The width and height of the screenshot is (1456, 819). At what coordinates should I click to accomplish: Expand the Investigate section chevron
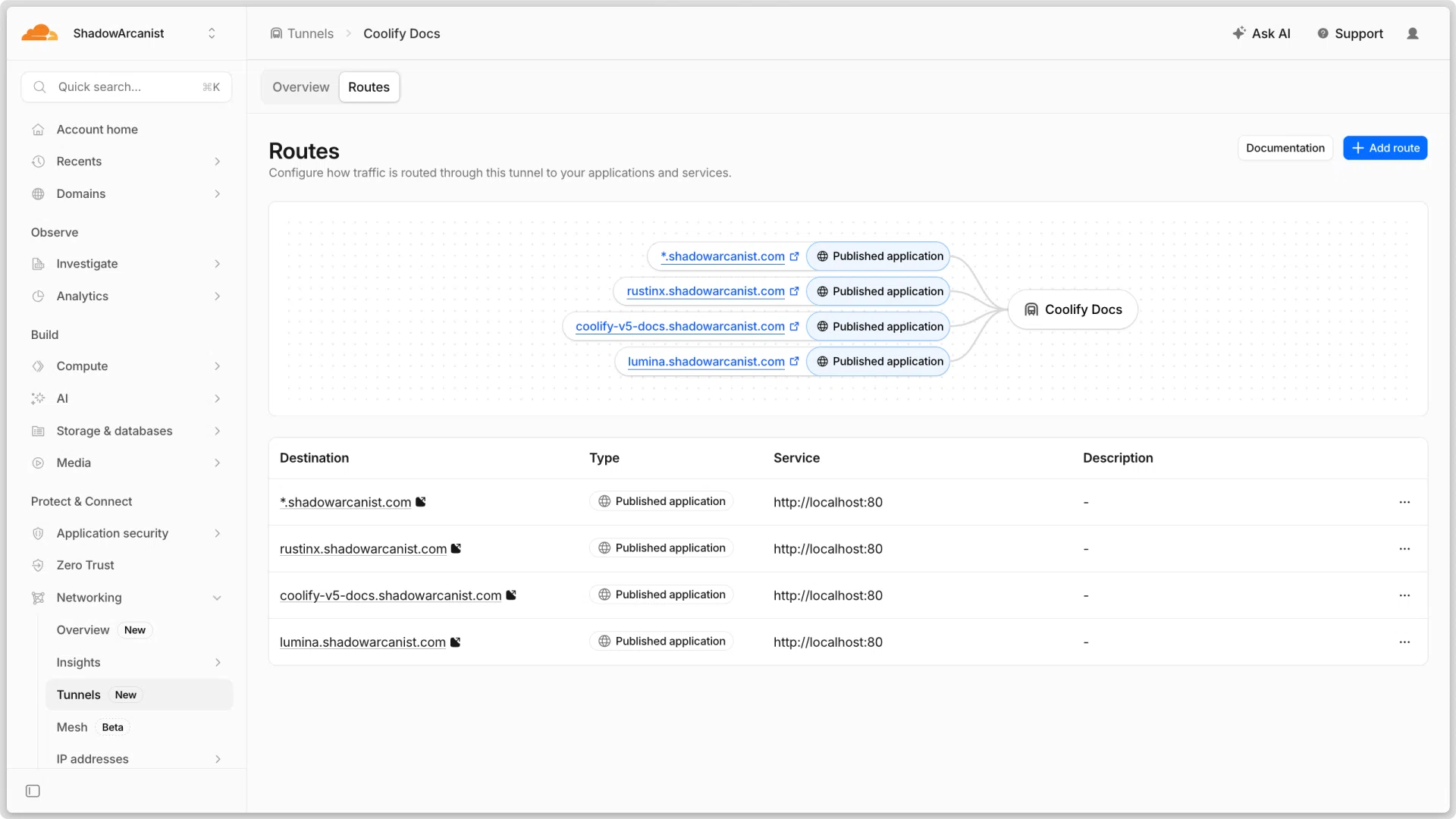(x=218, y=264)
